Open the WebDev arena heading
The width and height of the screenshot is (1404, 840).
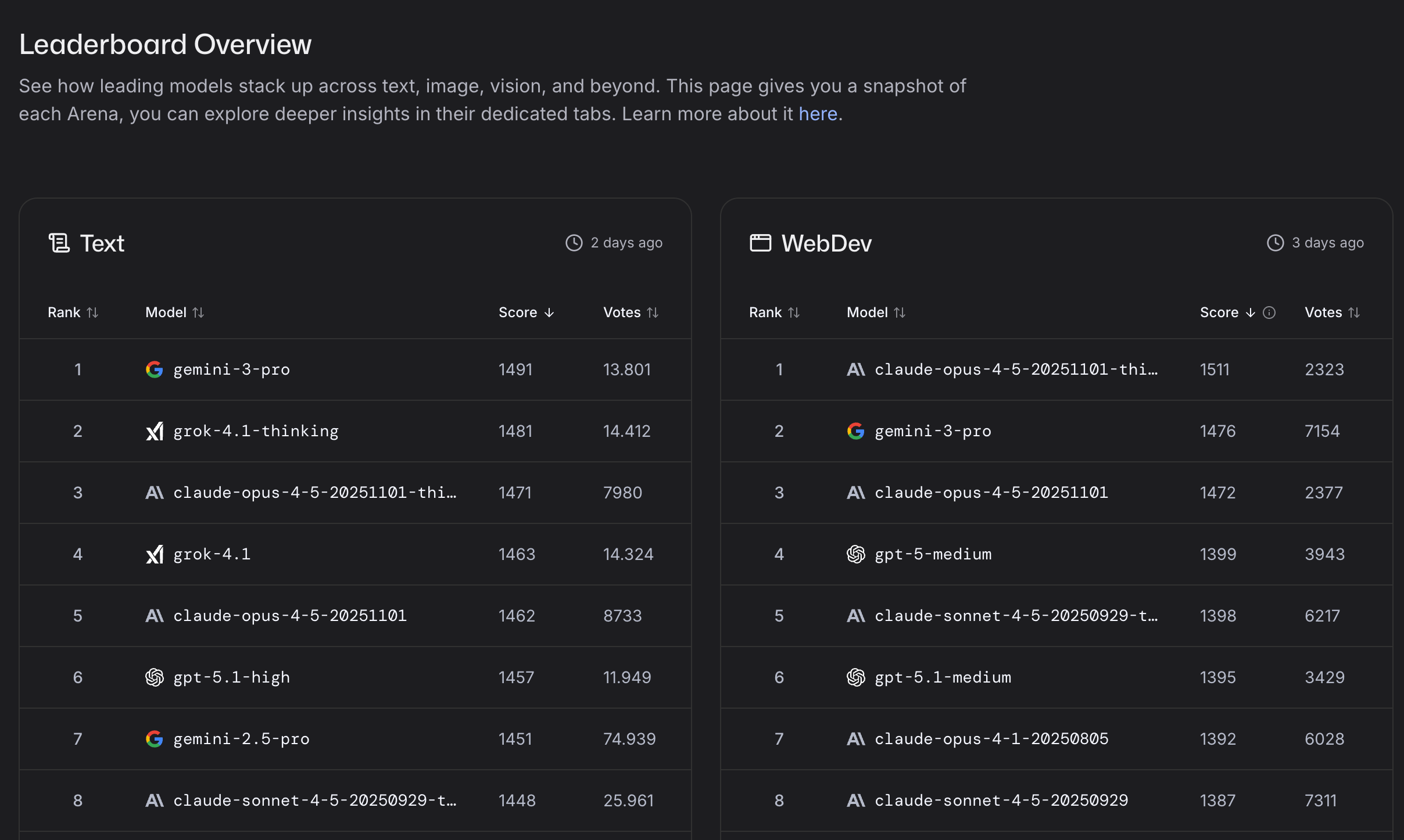click(x=826, y=243)
